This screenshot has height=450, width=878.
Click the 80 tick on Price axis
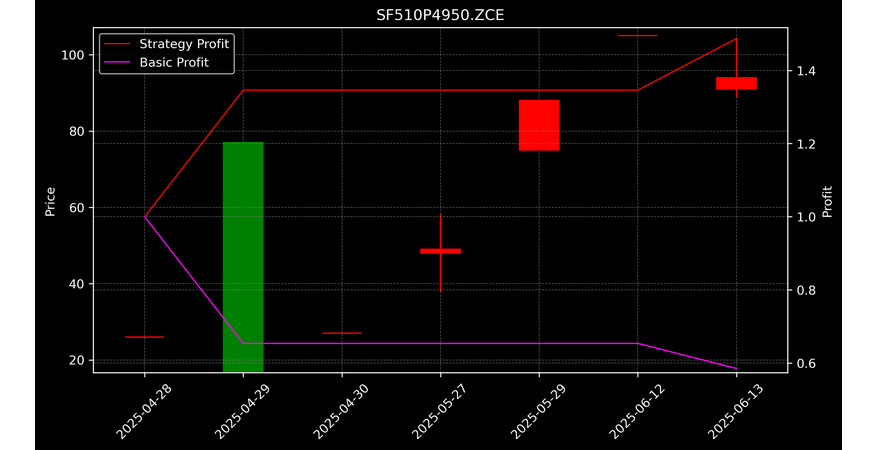click(77, 132)
